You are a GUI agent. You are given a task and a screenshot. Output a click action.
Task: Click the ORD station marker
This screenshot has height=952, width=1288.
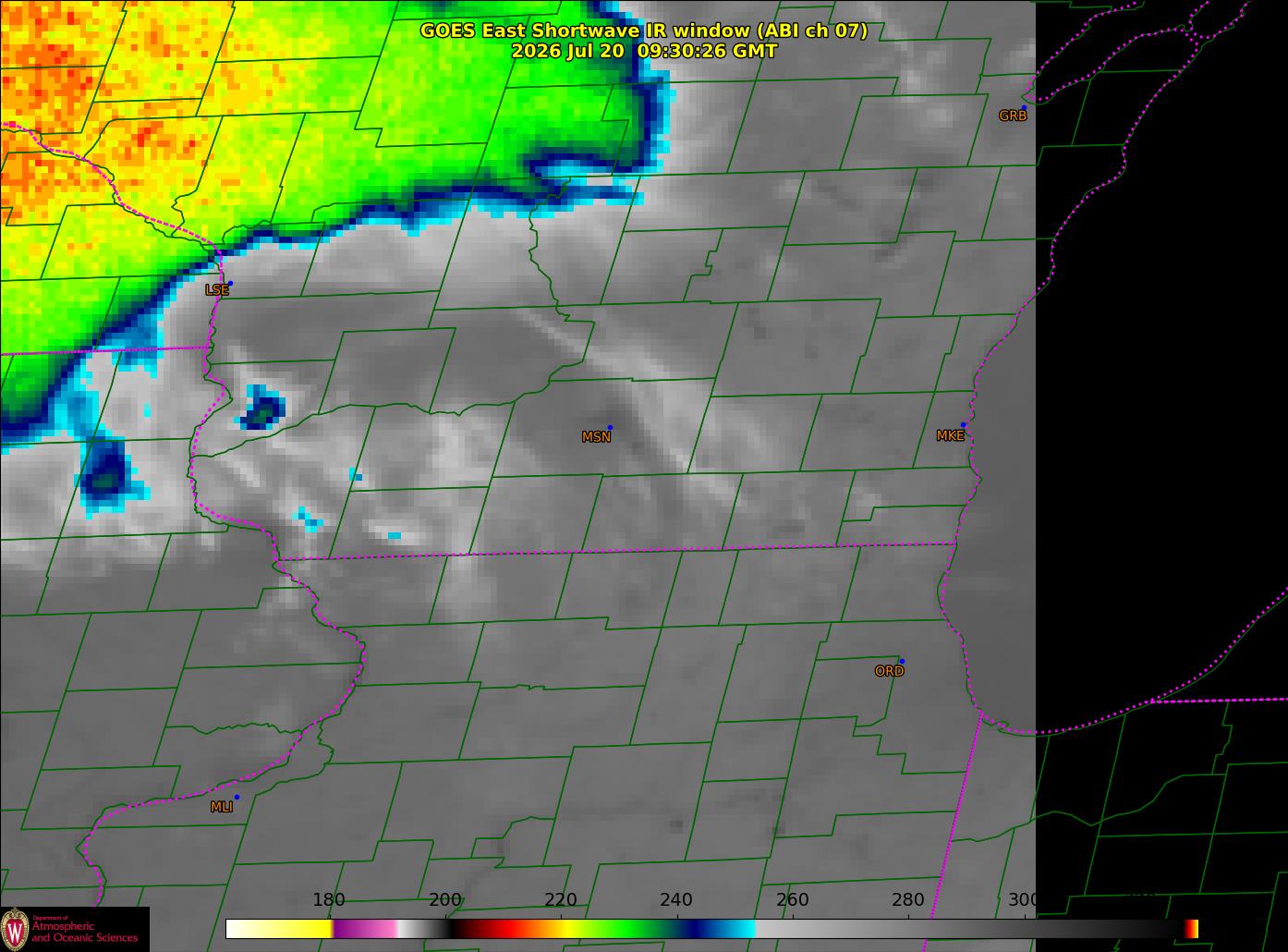[x=902, y=661]
